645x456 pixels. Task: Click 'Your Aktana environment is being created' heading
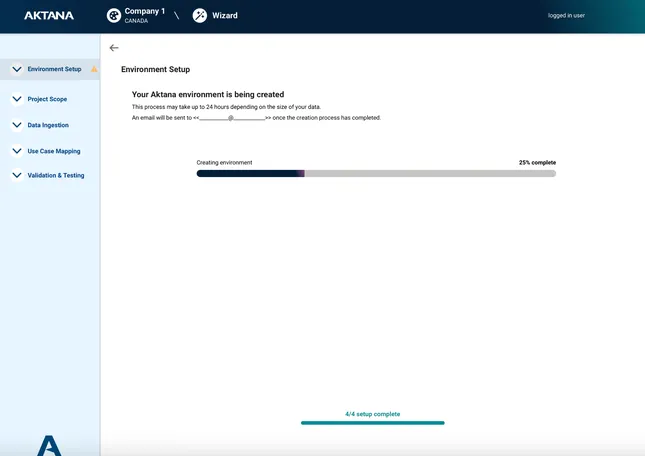click(x=208, y=95)
